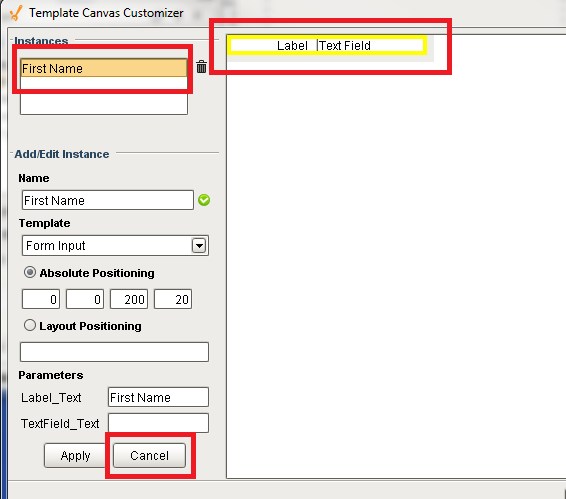566x499 pixels.
Task: Click the Layout Positioning text box
Action: (114, 352)
